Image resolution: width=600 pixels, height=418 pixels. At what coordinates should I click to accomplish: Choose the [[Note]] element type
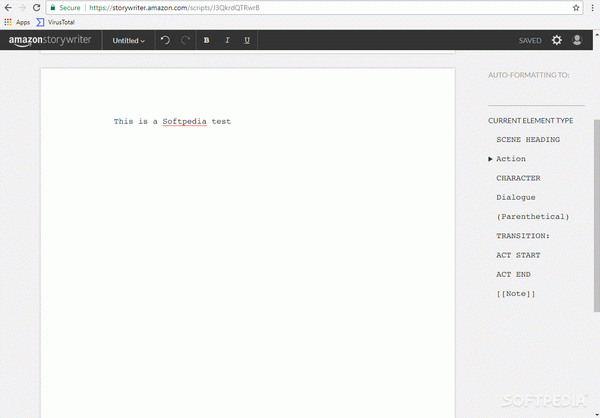(515, 294)
